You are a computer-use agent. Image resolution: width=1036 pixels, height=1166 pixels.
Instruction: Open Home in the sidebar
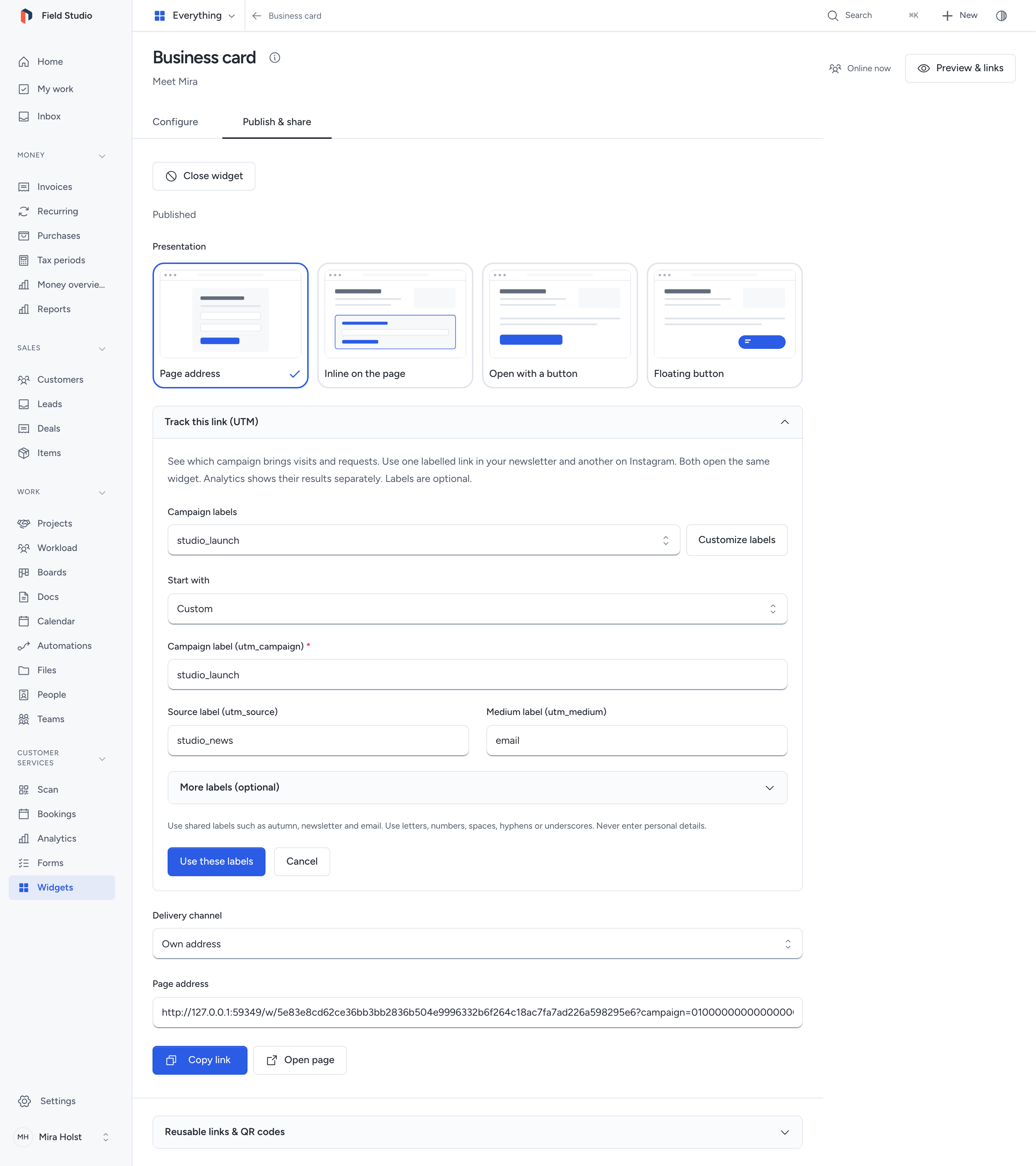coord(62,62)
